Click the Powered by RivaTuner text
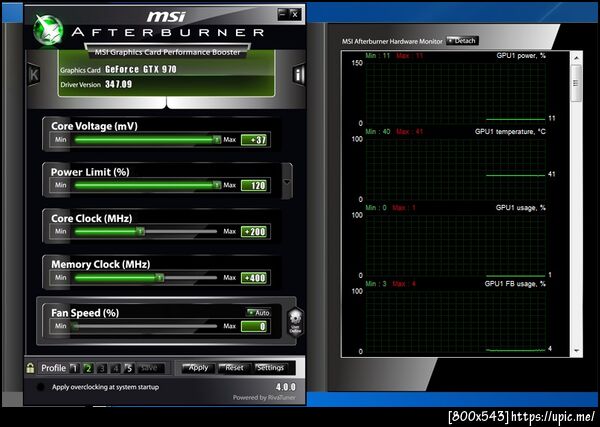The image size is (600, 427). (264, 398)
